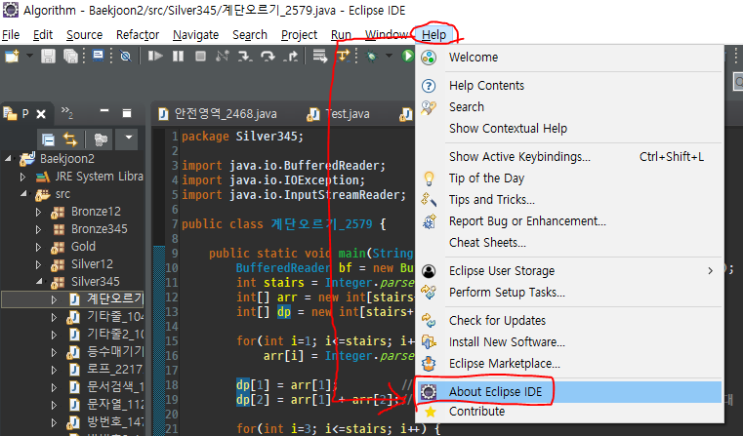Toggle Link with Editor in Package Explorer
The height and width of the screenshot is (436, 743).
click(71, 139)
